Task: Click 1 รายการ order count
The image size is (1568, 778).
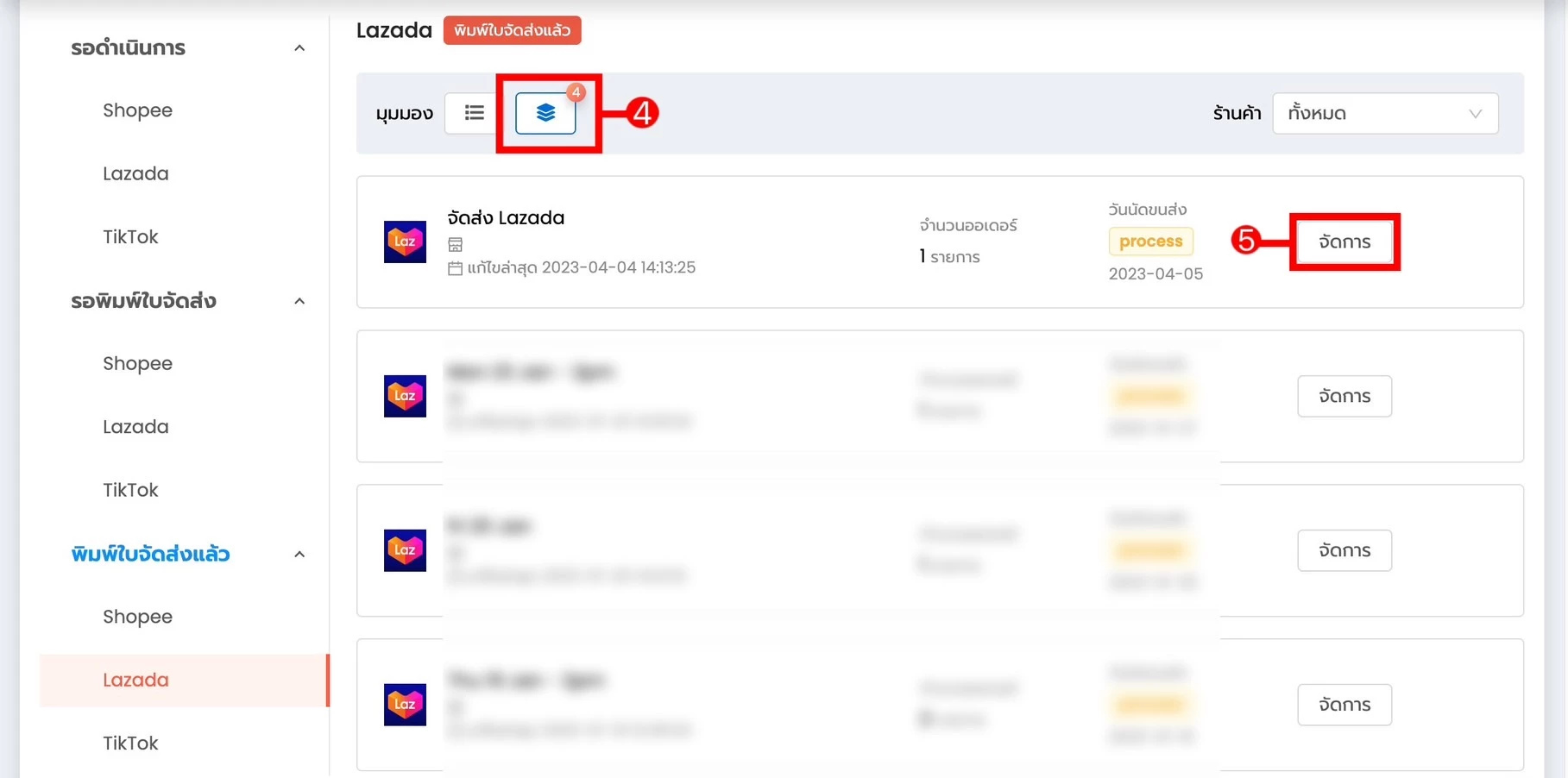Action: tap(949, 257)
